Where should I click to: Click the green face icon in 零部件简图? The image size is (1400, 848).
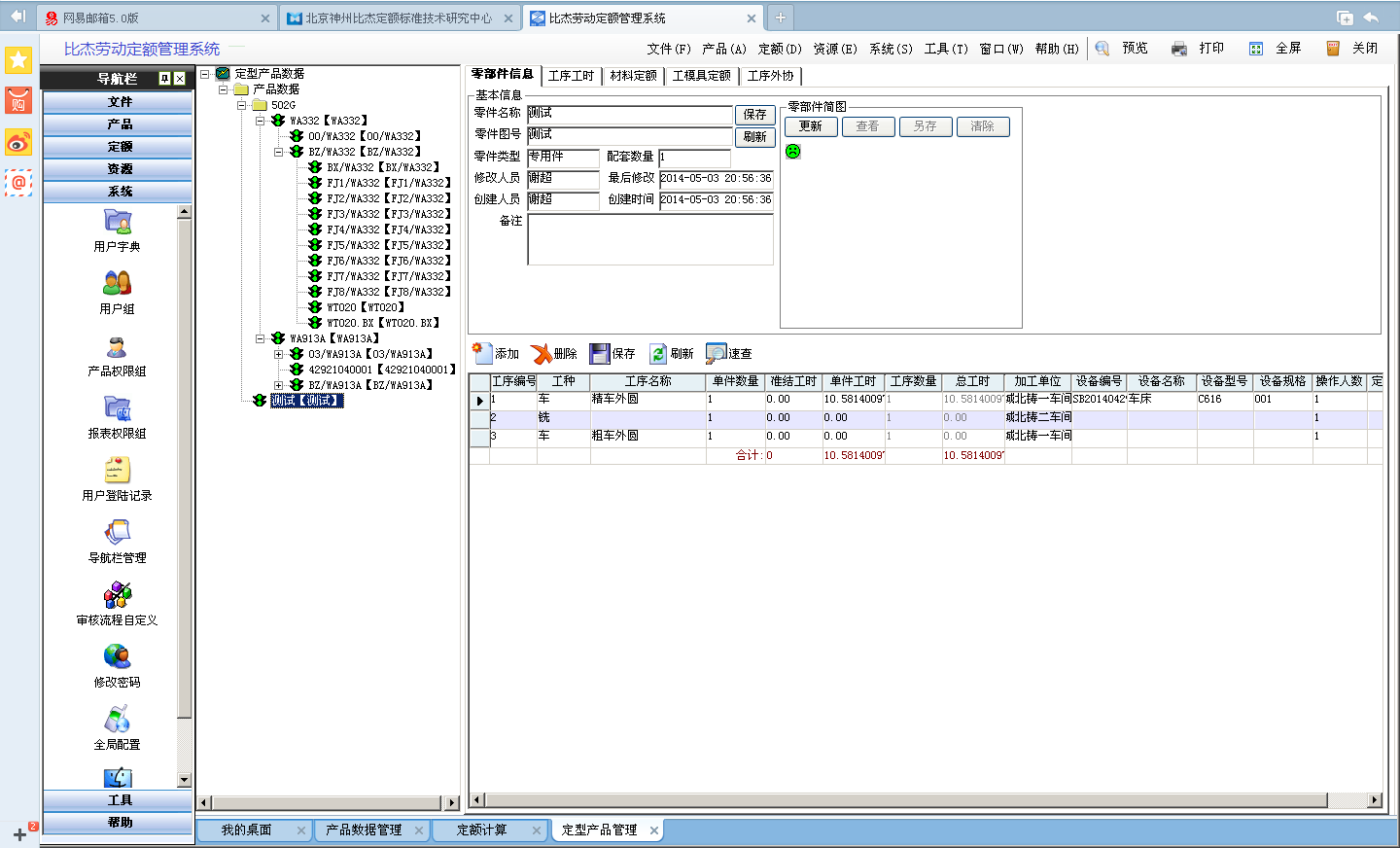[793, 151]
